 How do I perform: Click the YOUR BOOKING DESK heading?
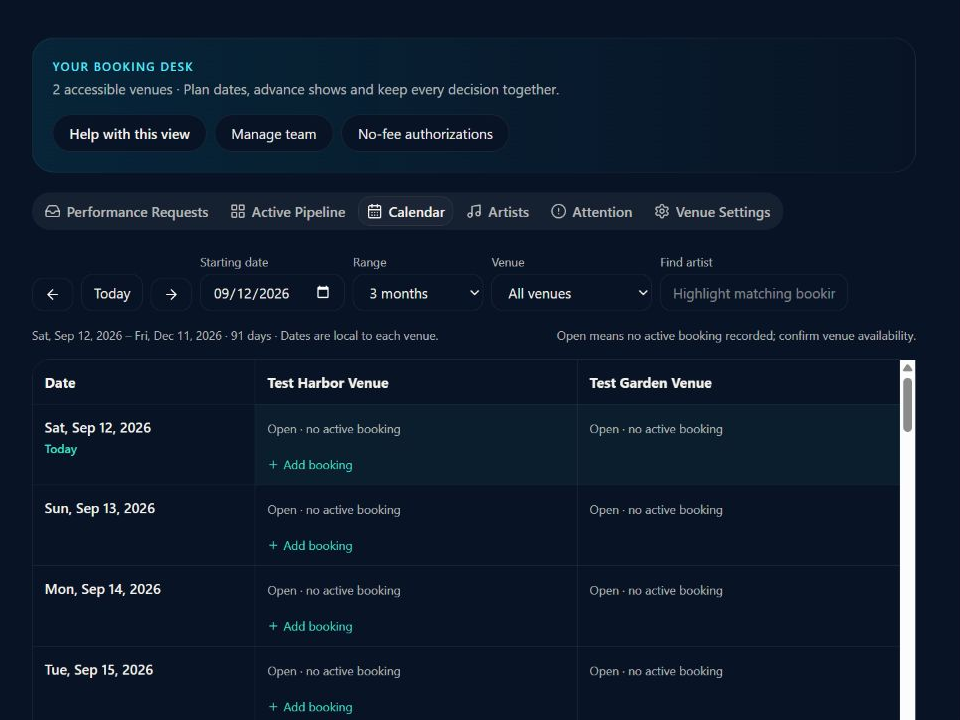point(123,67)
